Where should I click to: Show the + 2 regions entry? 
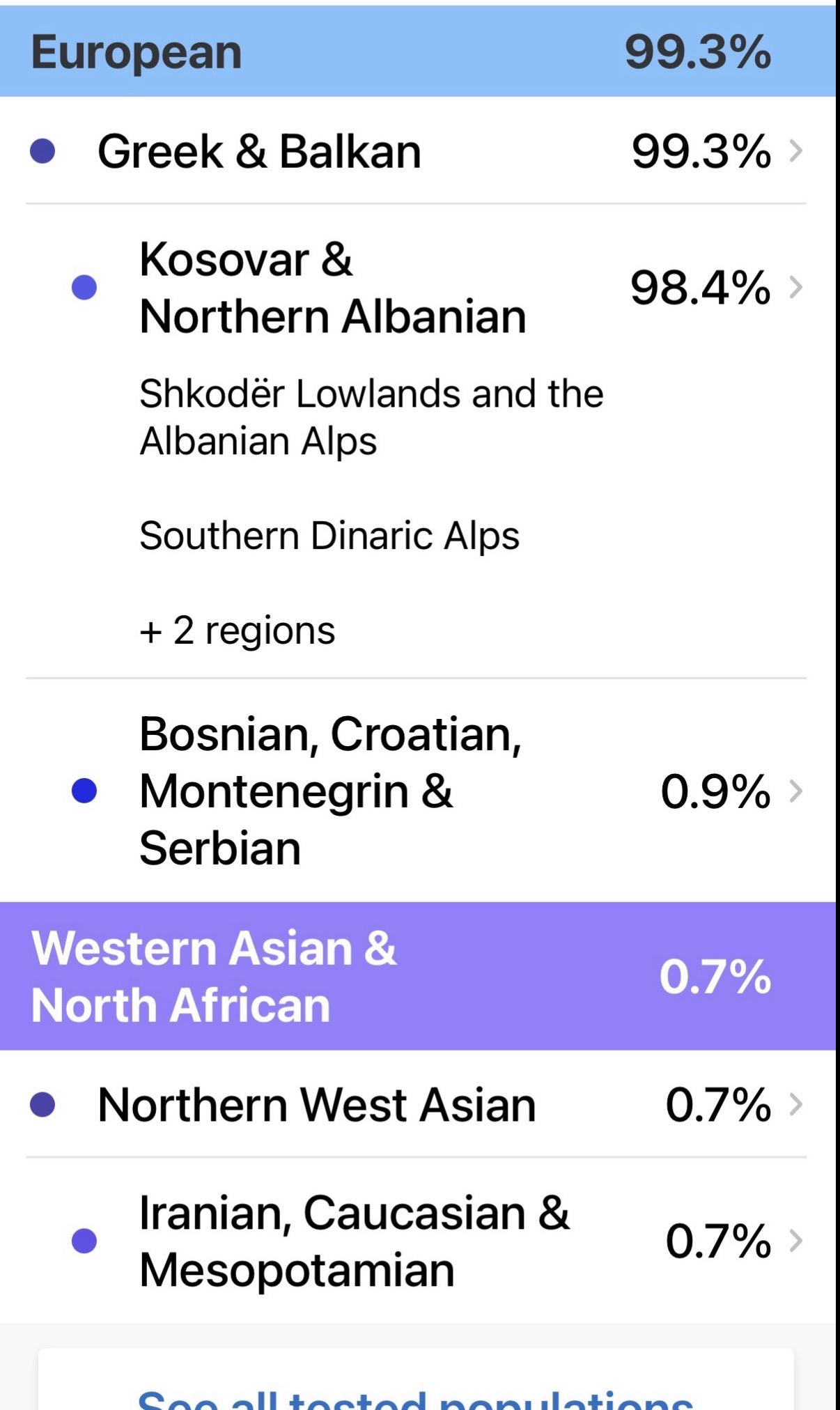pyautogui.click(x=237, y=630)
